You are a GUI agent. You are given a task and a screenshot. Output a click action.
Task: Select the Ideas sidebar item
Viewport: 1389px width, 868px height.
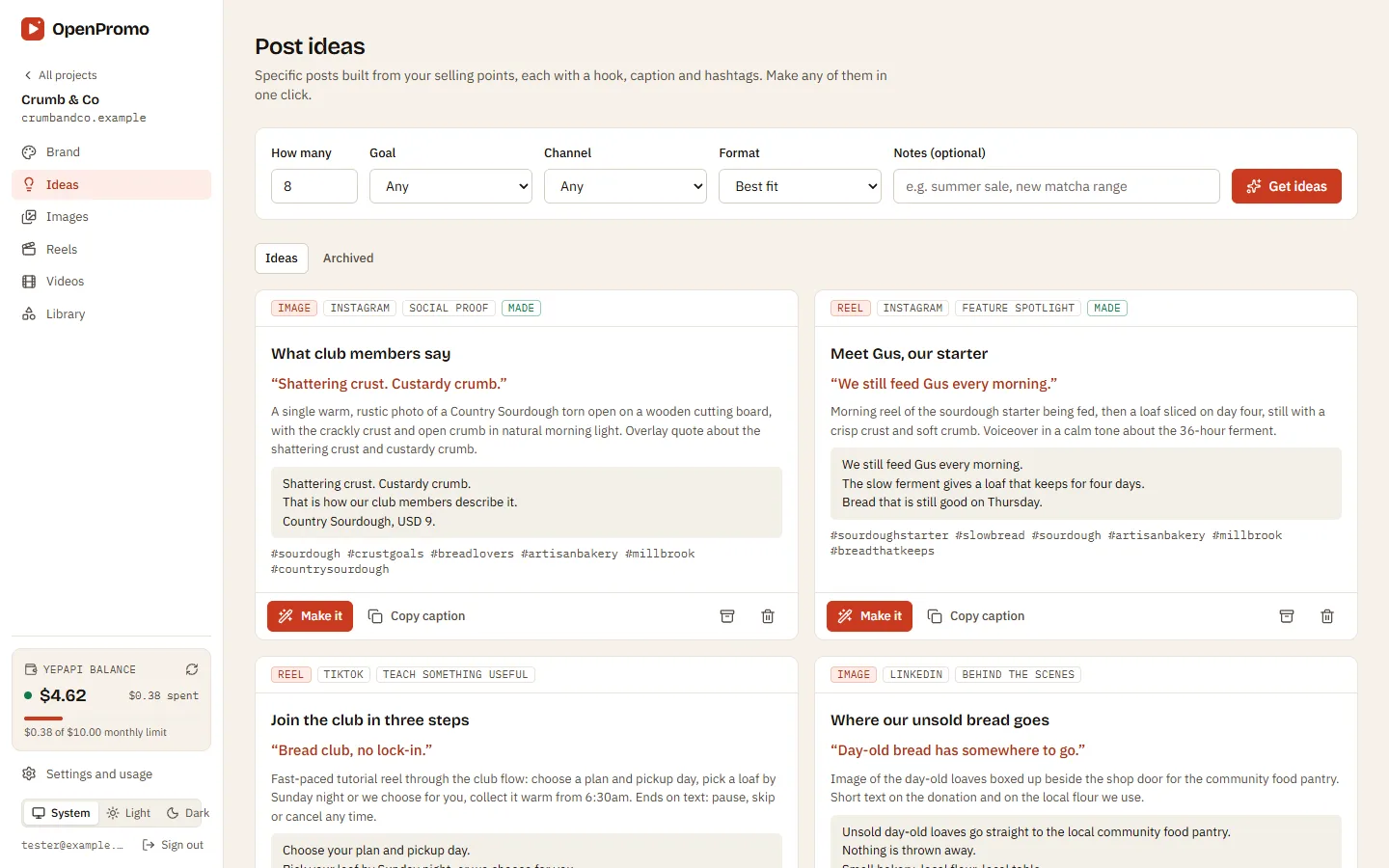click(x=111, y=184)
